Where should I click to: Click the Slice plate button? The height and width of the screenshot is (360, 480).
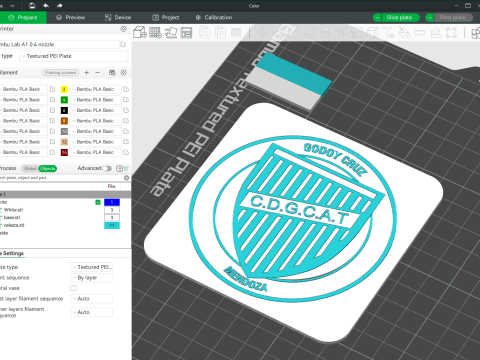point(400,18)
